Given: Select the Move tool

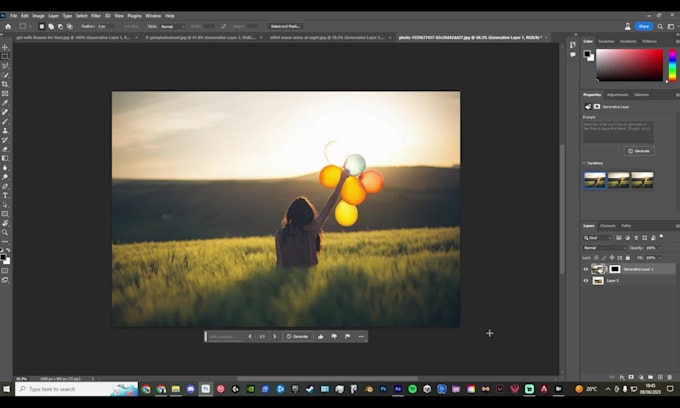Looking at the screenshot, I should [5, 47].
